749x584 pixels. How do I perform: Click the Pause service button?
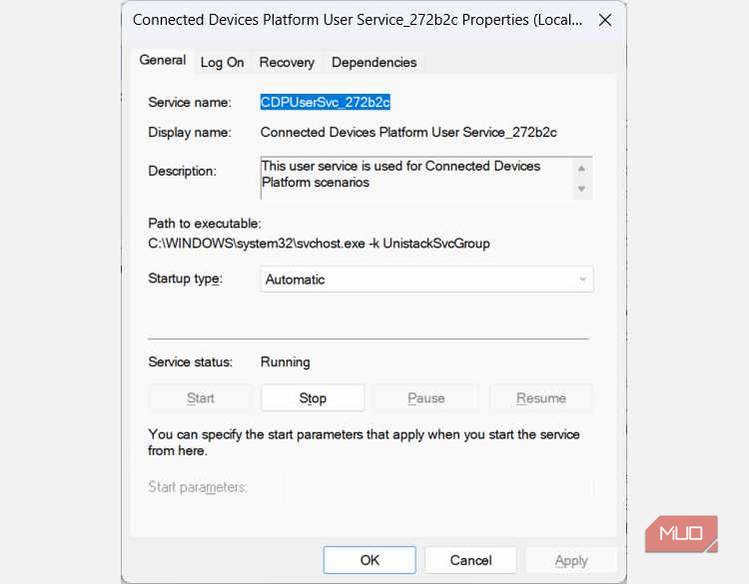click(x=426, y=398)
